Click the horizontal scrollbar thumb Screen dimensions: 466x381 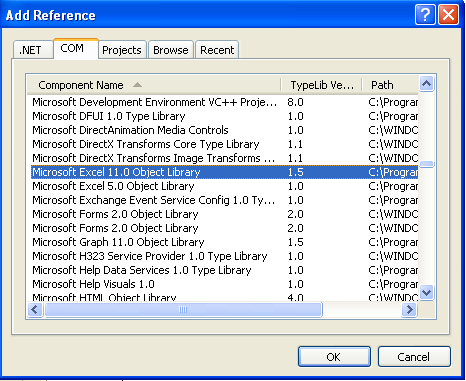coord(183,310)
